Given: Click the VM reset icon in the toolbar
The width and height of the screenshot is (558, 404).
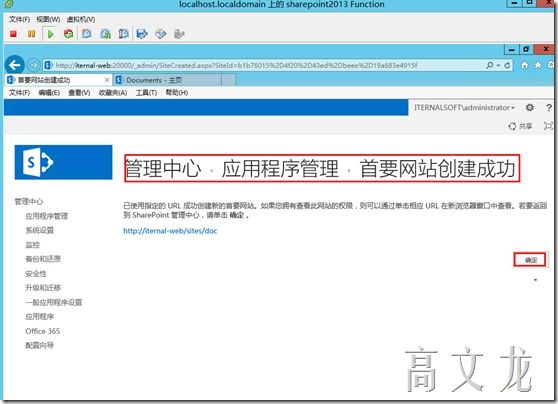Looking at the screenshot, I should point(68,34).
